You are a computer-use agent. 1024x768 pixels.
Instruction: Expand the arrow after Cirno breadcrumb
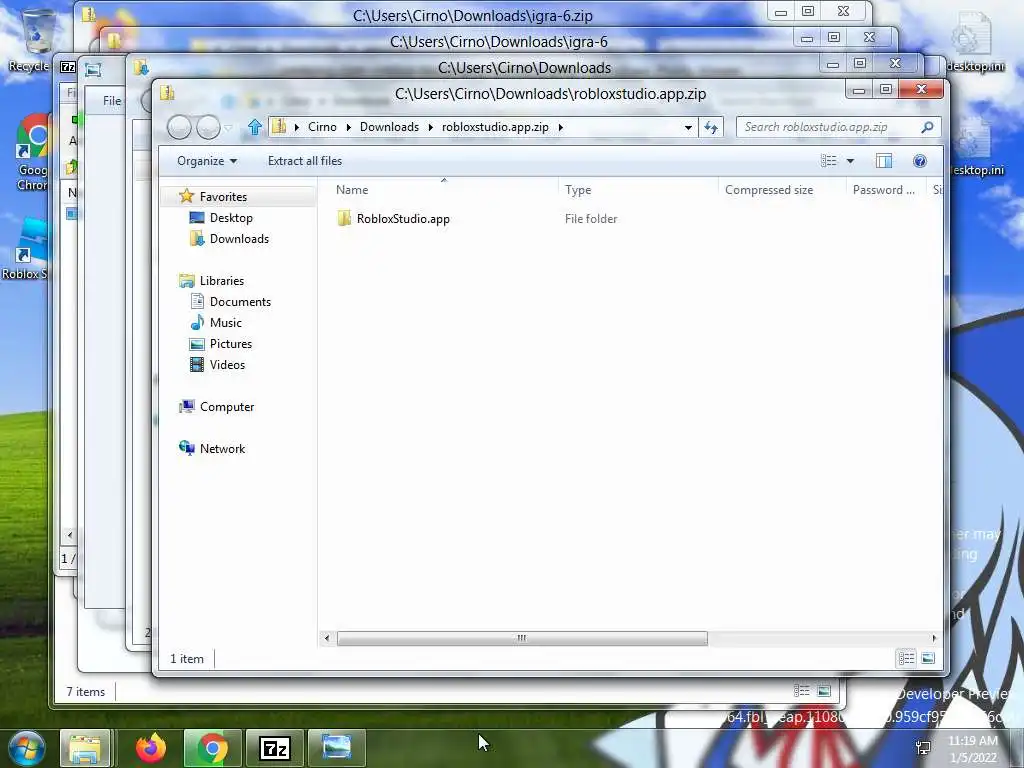[x=348, y=127]
